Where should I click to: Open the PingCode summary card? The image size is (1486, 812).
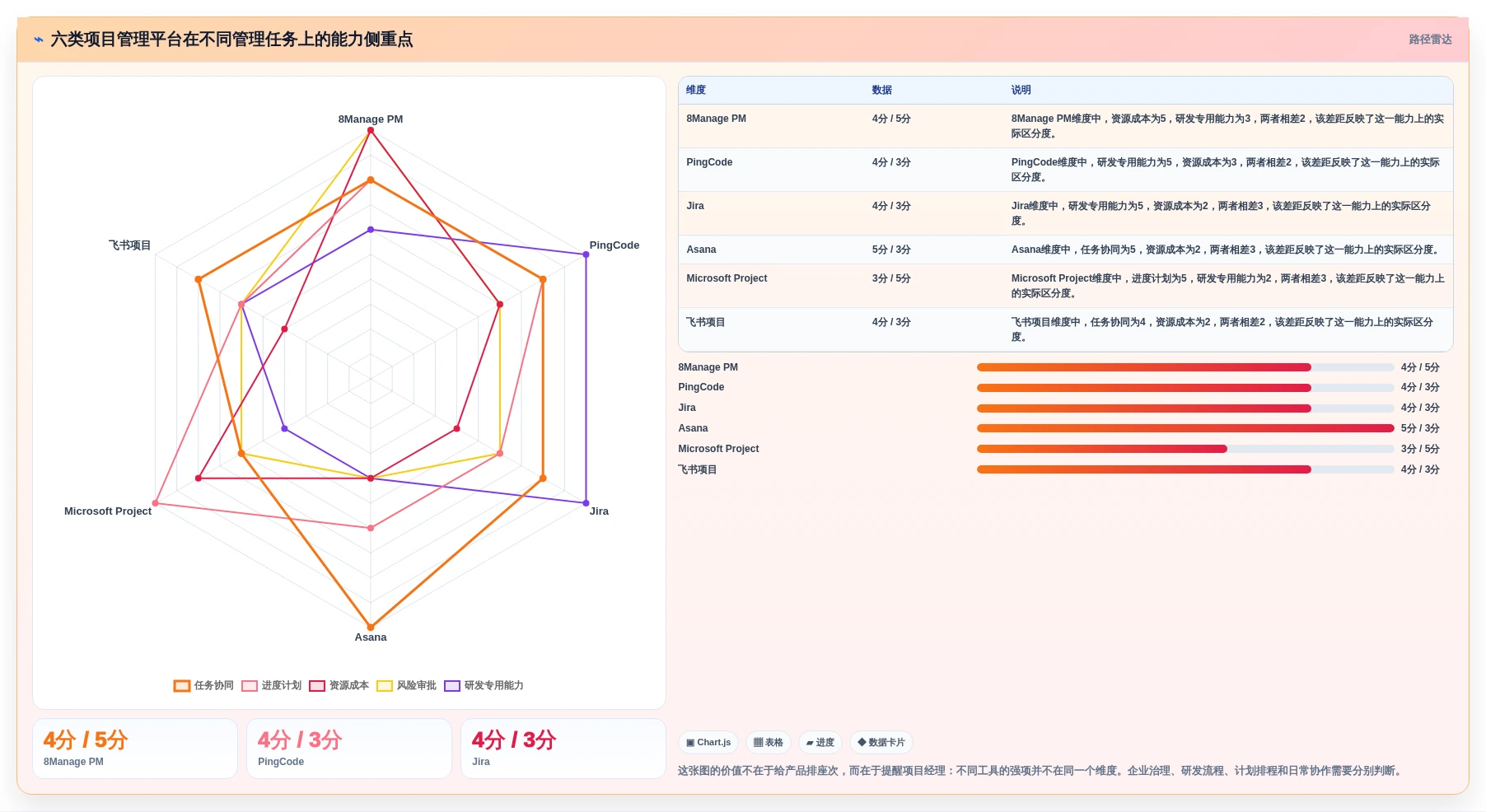point(349,749)
